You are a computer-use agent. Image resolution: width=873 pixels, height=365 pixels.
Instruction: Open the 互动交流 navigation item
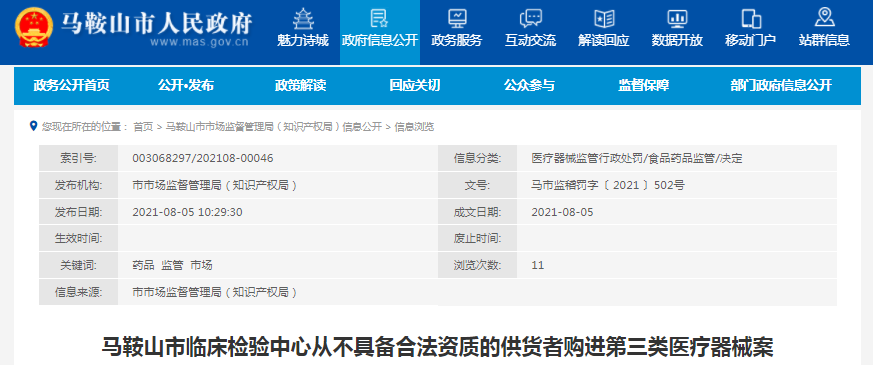(x=530, y=41)
